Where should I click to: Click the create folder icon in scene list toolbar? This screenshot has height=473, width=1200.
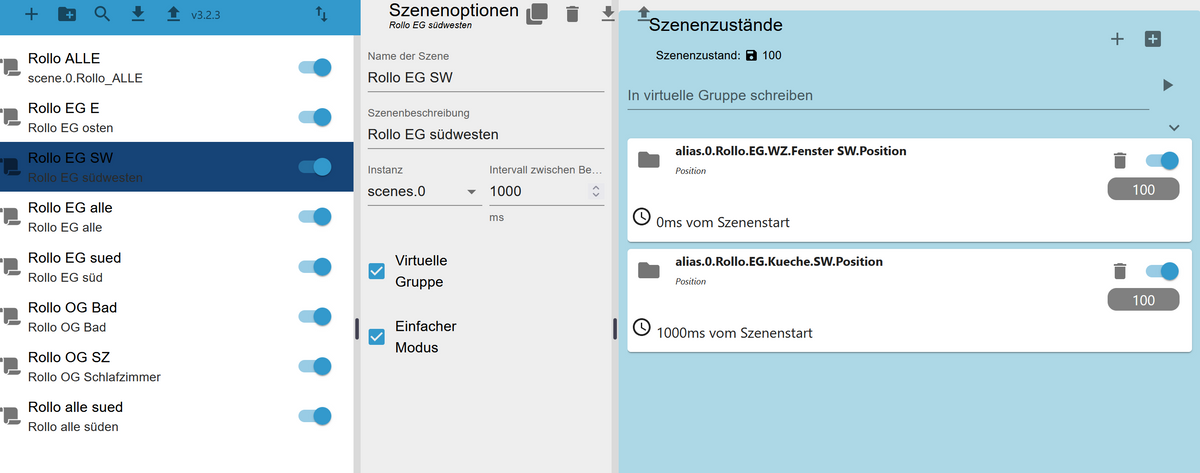pyautogui.click(x=67, y=14)
